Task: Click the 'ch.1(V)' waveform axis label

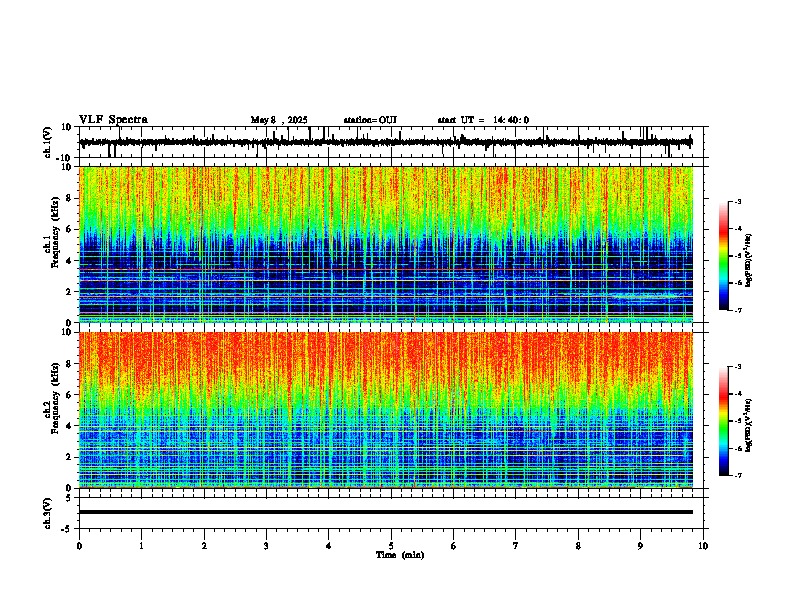Action: pos(48,142)
